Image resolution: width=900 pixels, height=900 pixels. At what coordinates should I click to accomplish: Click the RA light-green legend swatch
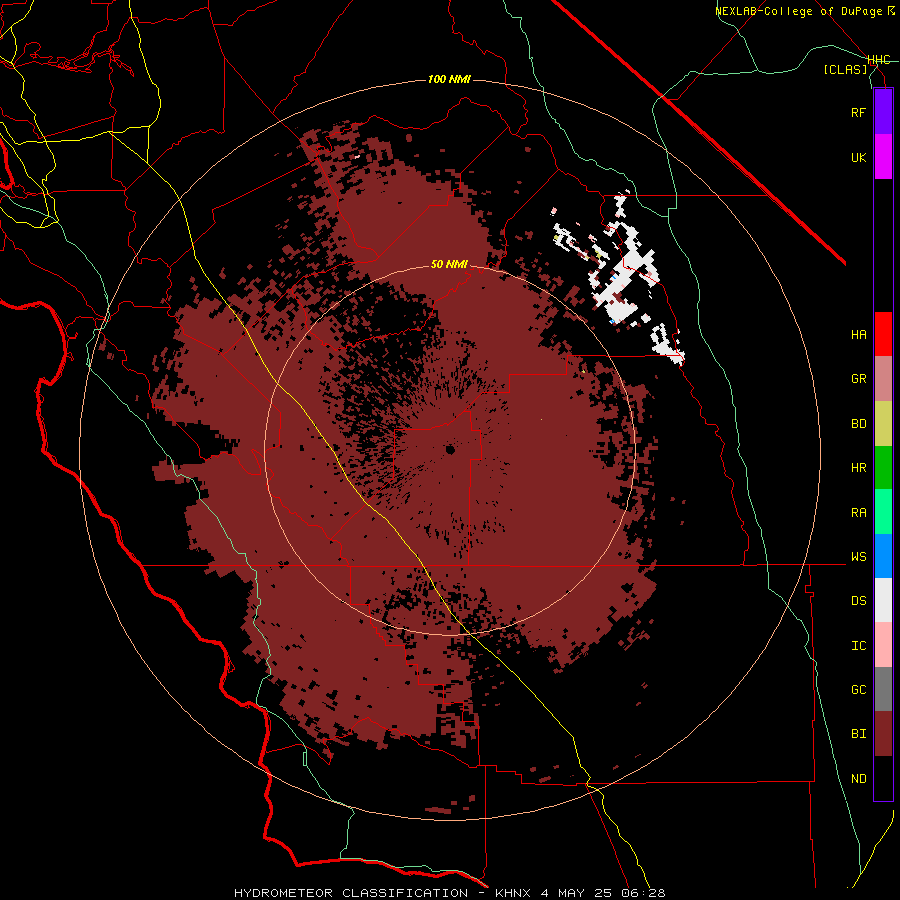[883, 512]
